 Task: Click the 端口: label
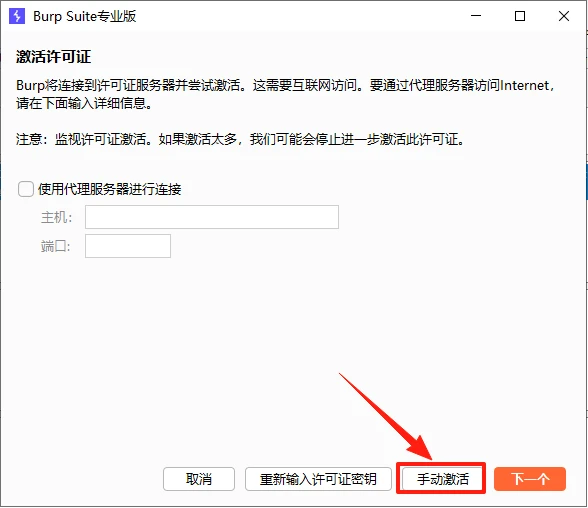click(x=56, y=246)
